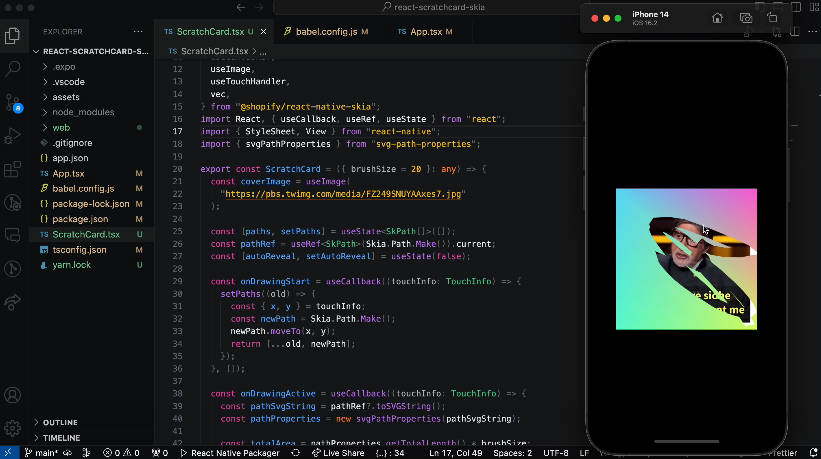Open the Accounts menu icon
This screenshot has height=459, width=821.
[13, 395]
